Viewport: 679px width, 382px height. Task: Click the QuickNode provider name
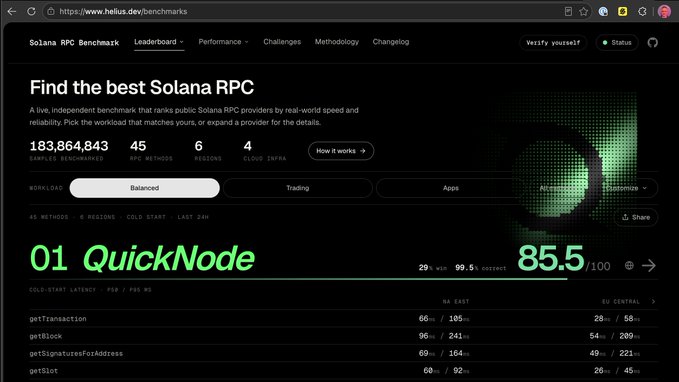coord(168,258)
